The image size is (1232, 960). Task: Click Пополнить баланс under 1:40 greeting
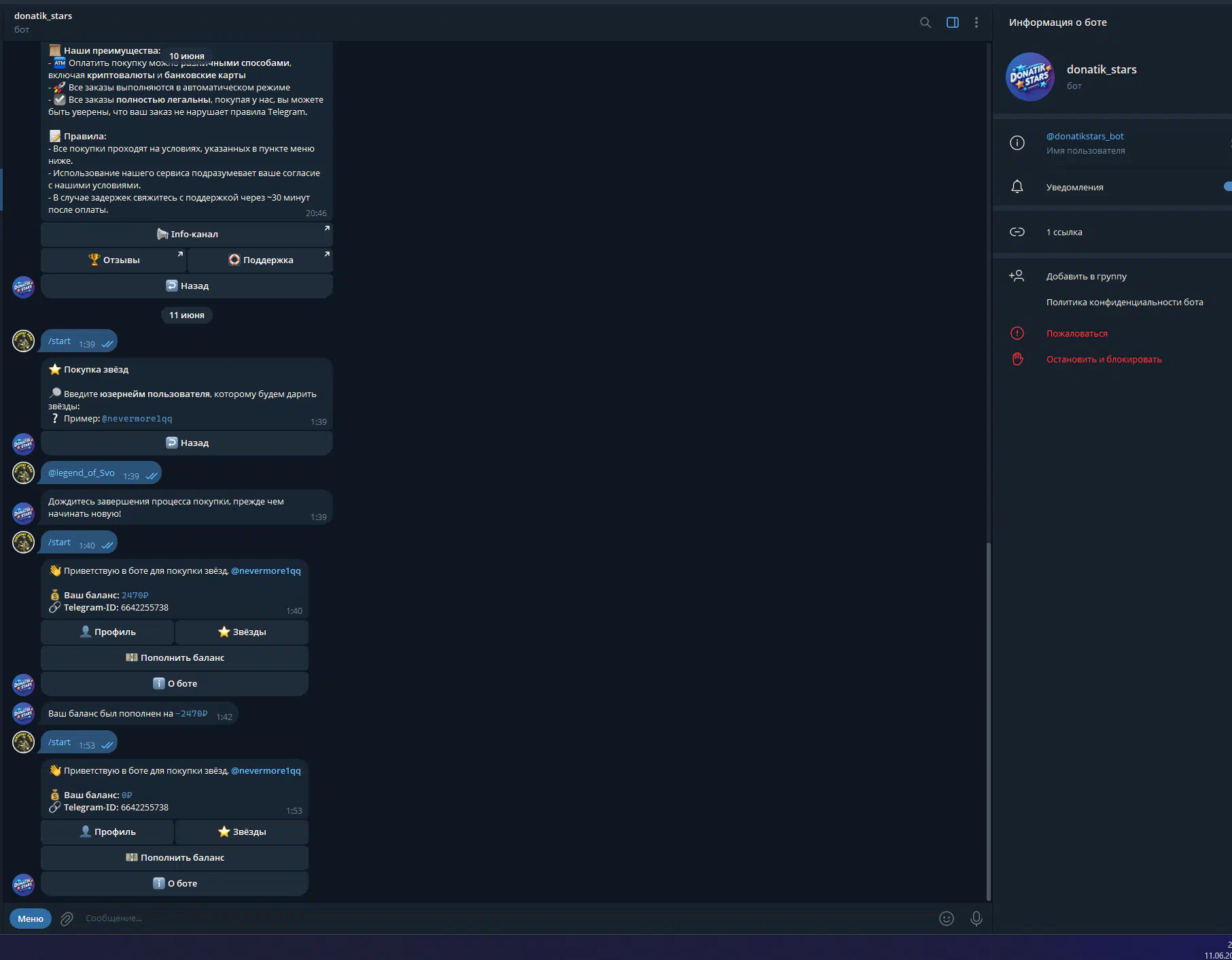tap(175, 657)
